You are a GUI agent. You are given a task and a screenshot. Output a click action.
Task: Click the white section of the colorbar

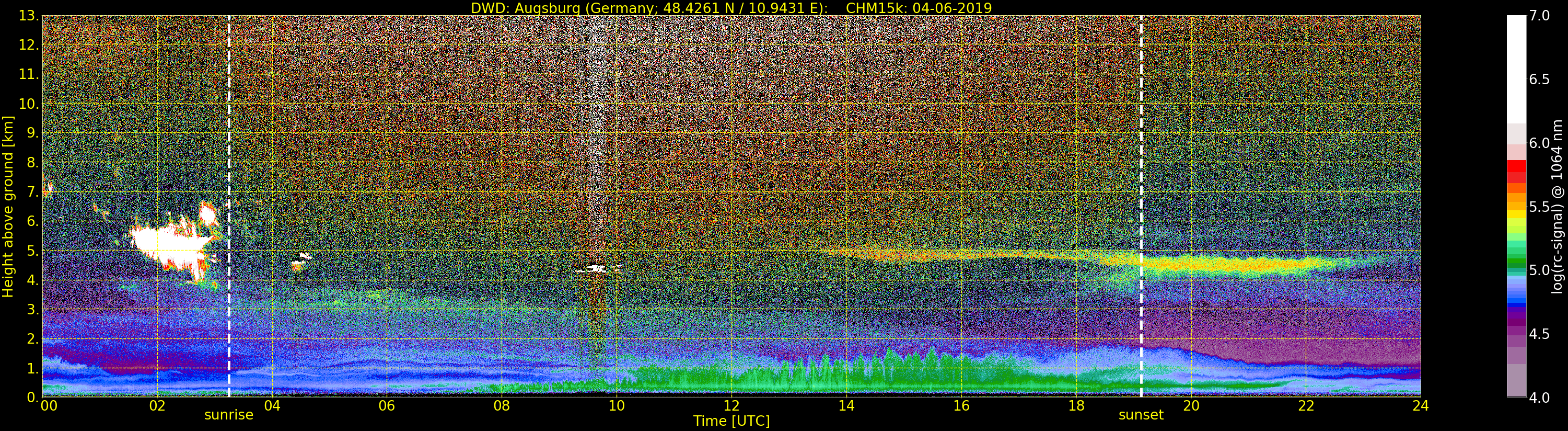click(x=1516, y=70)
